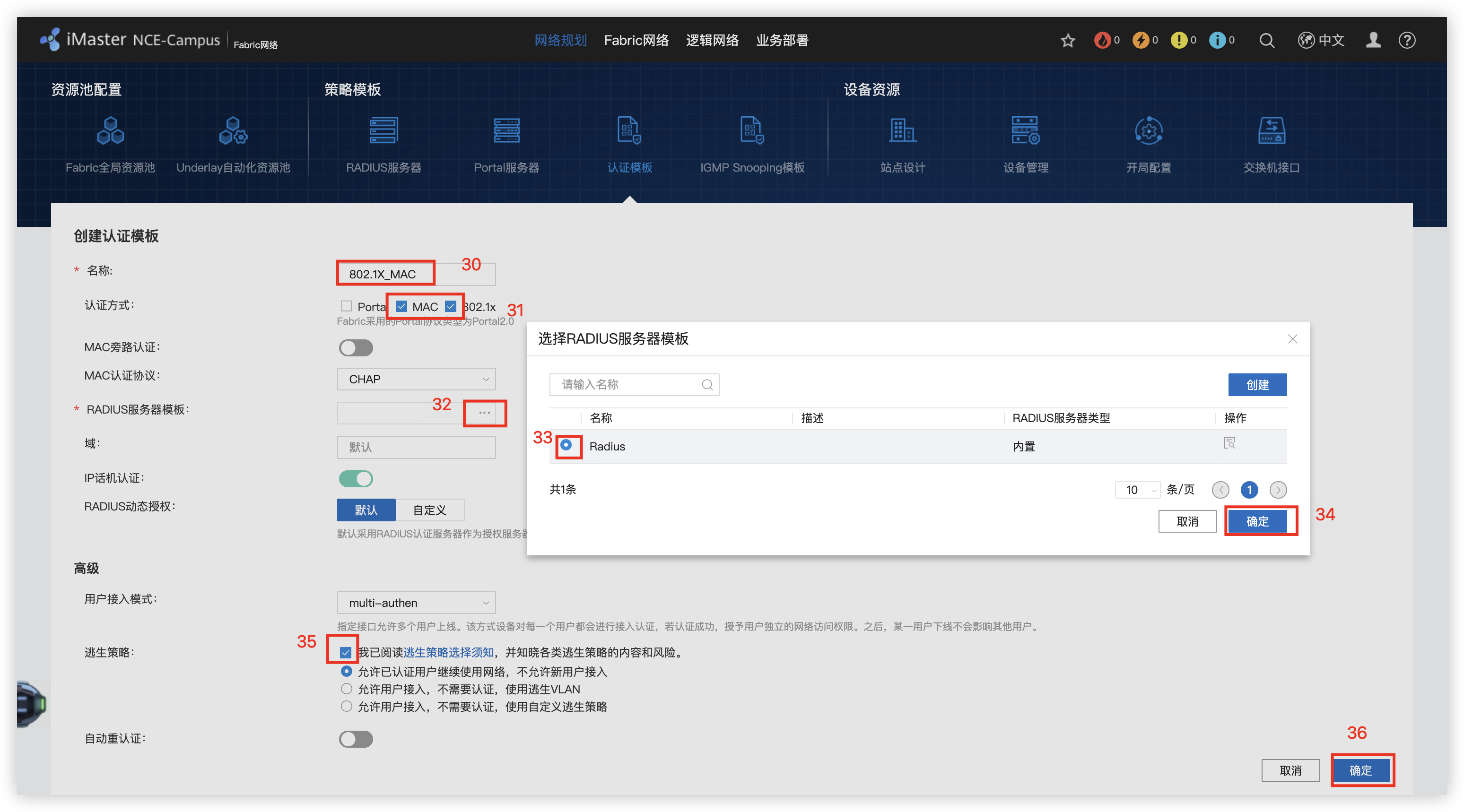
Task: Expand the MAC认证协议 CHAP dropdown
Action: (416, 379)
